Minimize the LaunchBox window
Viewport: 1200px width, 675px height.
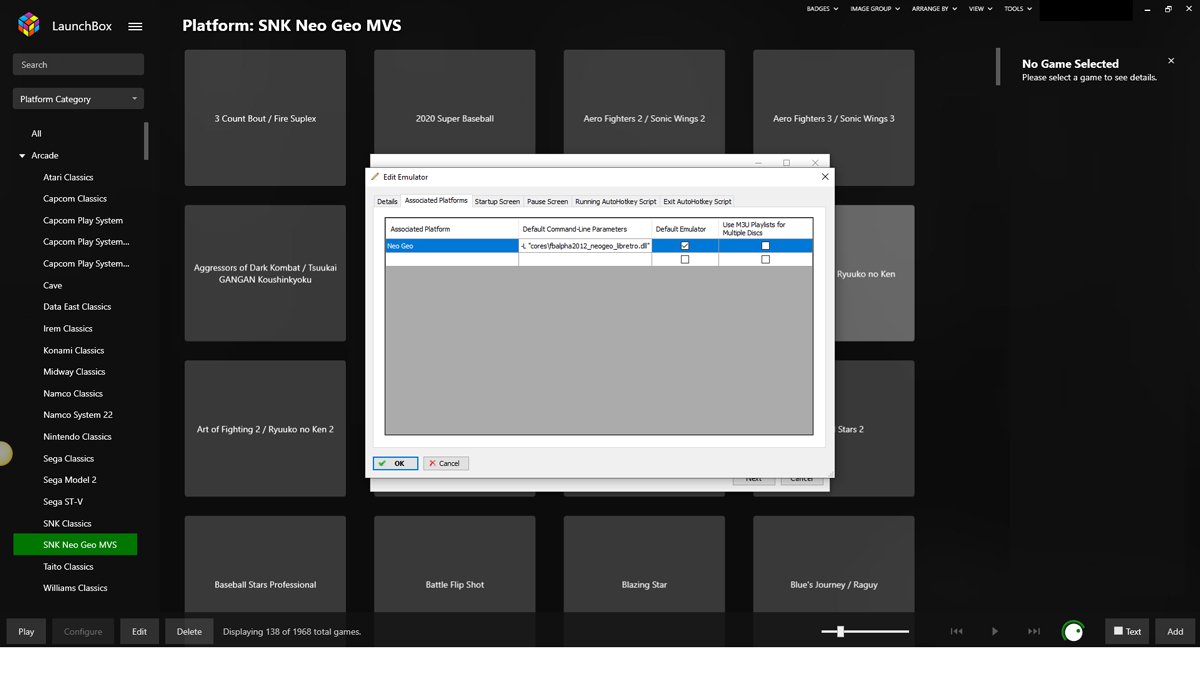click(x=1147, y=9)
